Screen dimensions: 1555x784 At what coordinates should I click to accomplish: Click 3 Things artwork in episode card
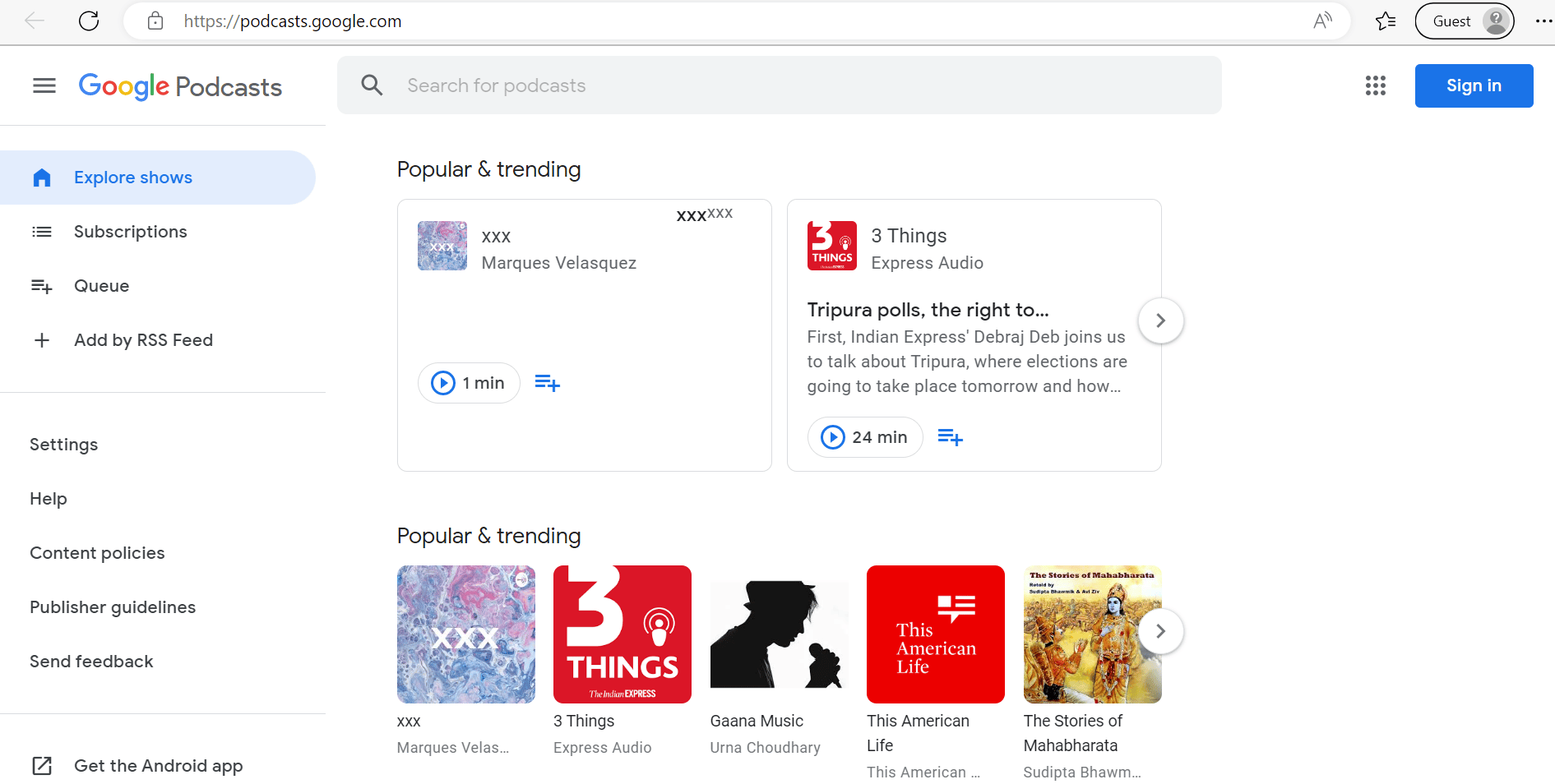click(832, 246)
